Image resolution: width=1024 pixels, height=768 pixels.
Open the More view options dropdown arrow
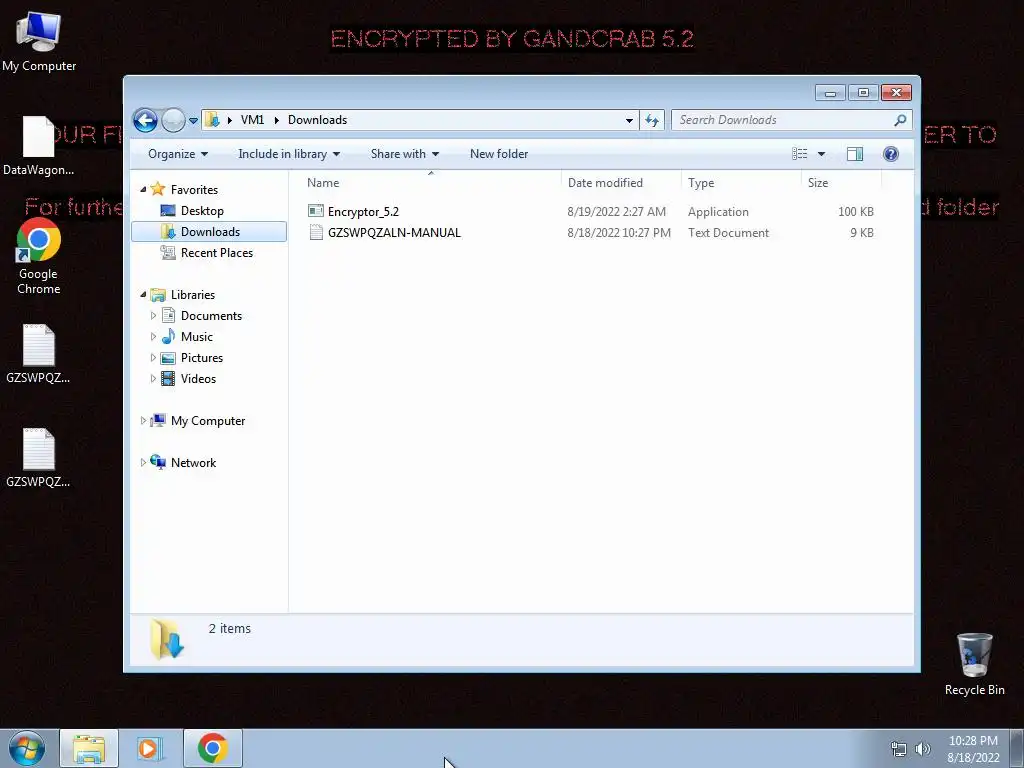822,154
